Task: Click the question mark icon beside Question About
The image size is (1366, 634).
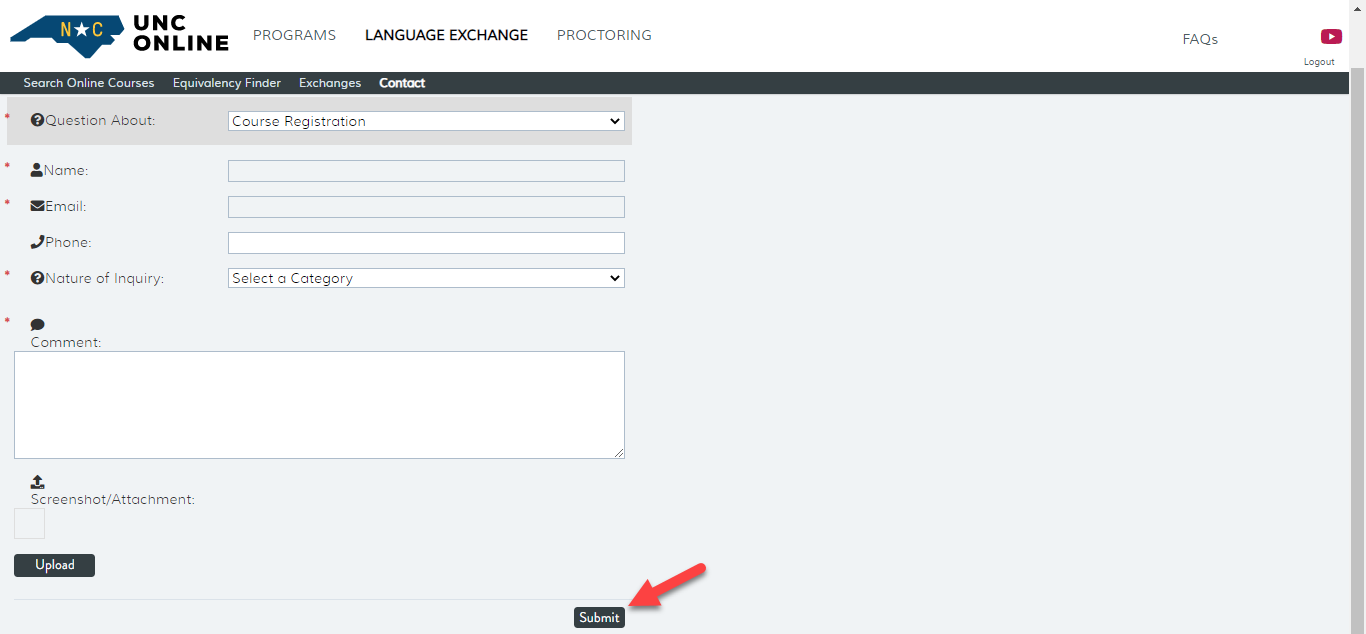Action: click(38, 120)
